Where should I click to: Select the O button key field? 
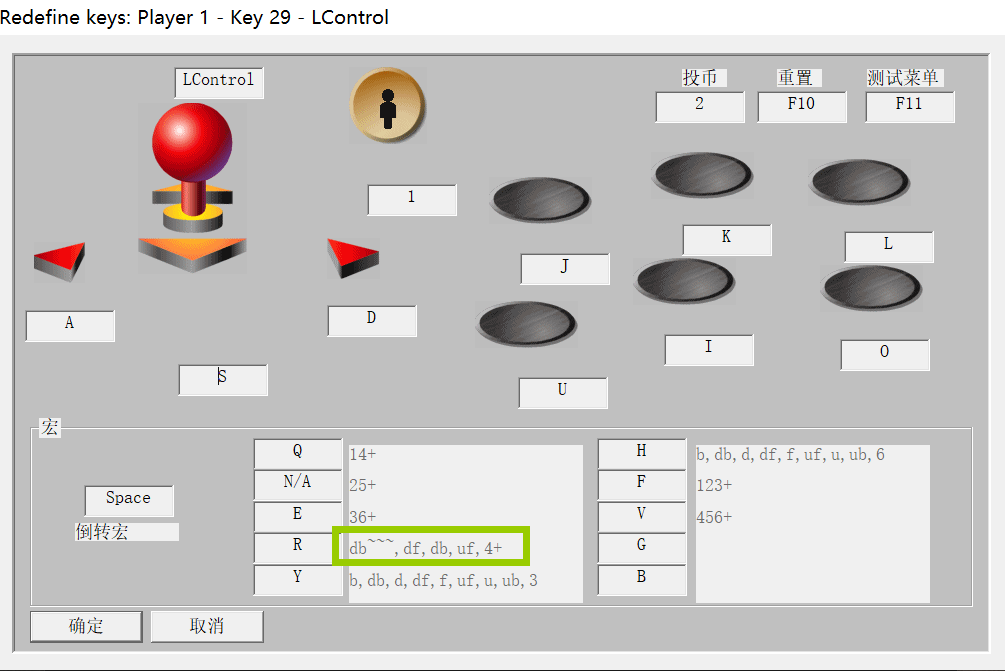pyautogui.click(x=885, y=354)
